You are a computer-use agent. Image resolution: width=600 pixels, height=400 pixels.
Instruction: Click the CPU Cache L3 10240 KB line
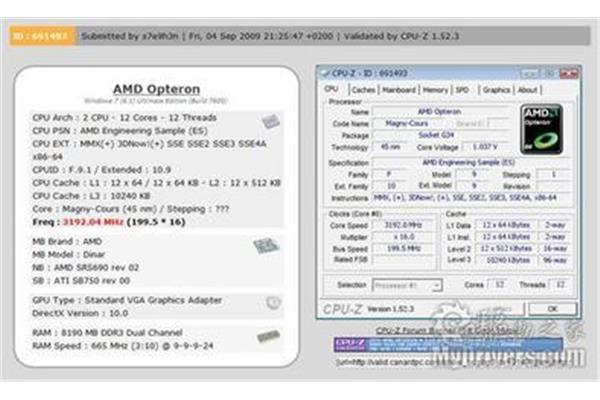pos(91,196)
